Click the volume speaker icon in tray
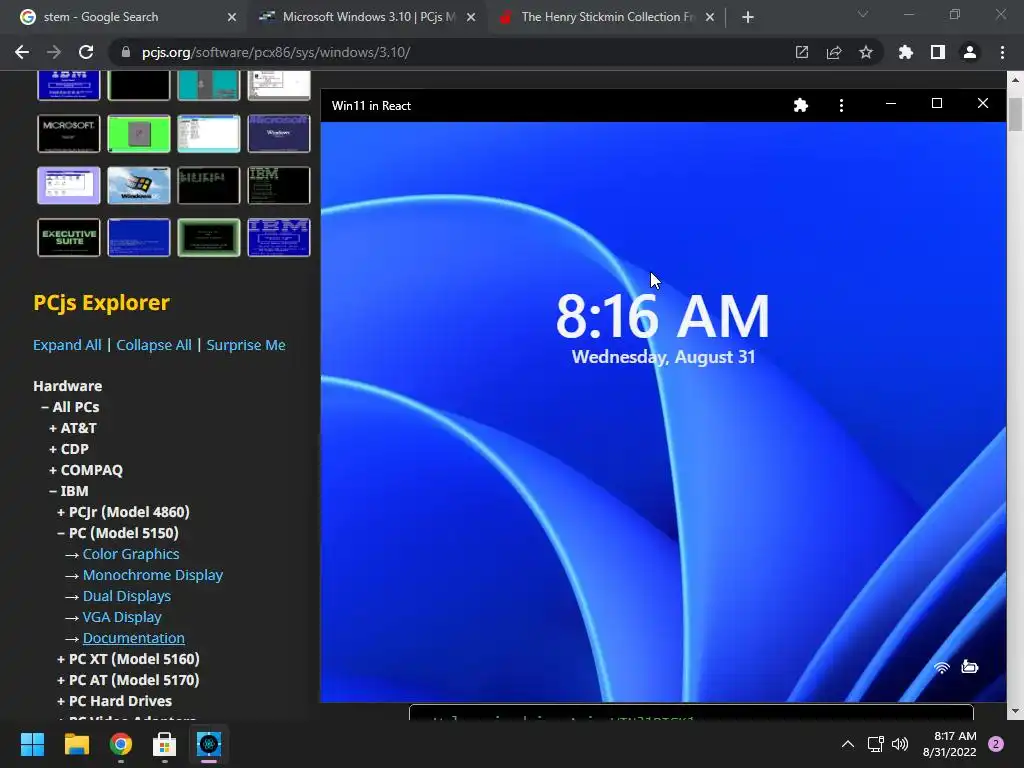This screenshot has width=1024, height=768. (900, 744)
